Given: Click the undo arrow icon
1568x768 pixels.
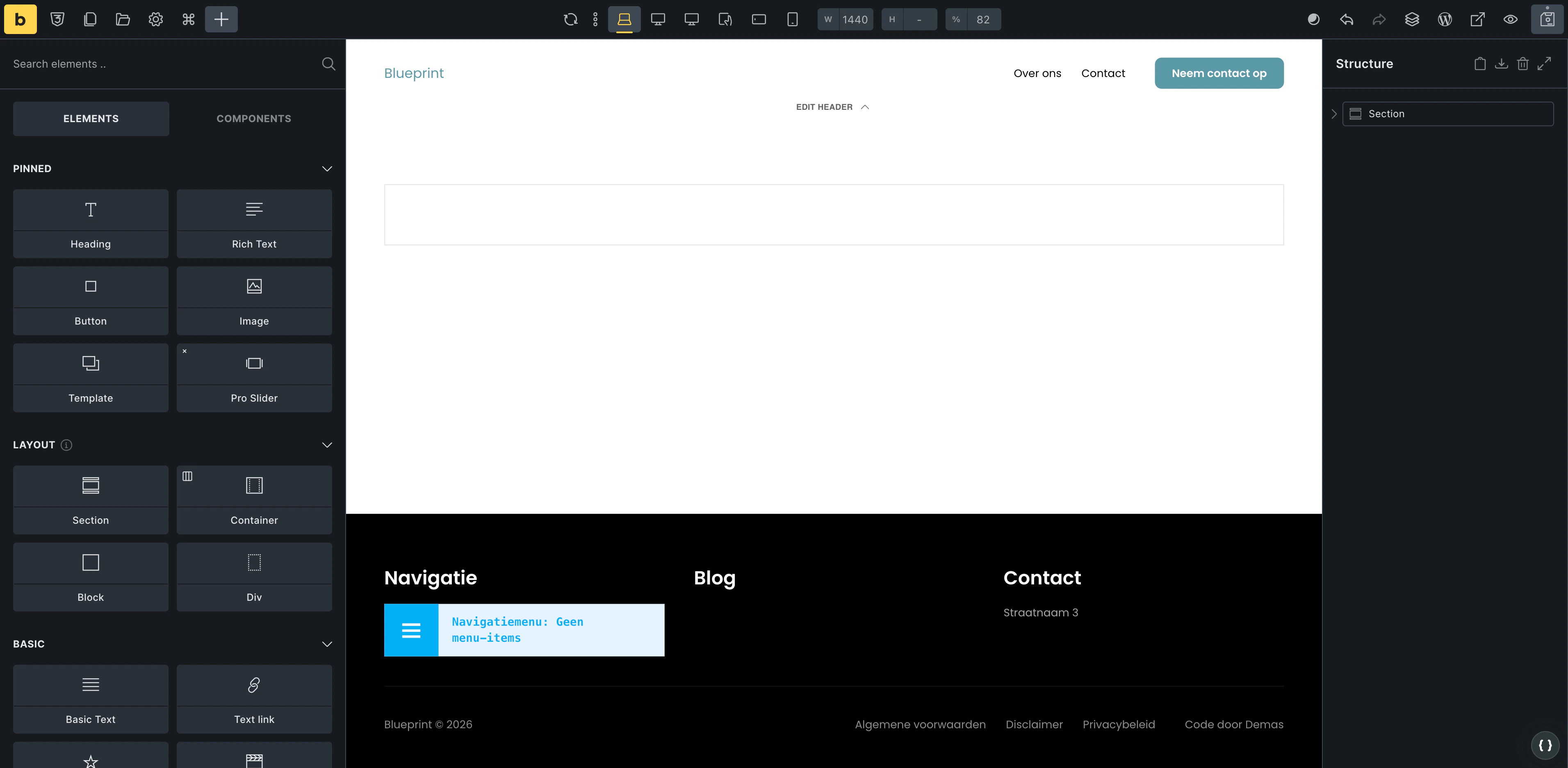Looking at the screenshot, I should point(1347,20).
